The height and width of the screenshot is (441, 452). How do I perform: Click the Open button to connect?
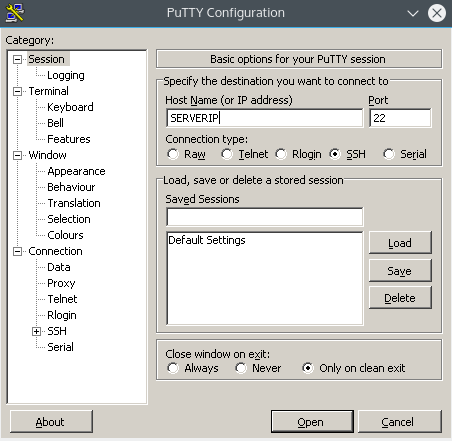click(312, 422)
